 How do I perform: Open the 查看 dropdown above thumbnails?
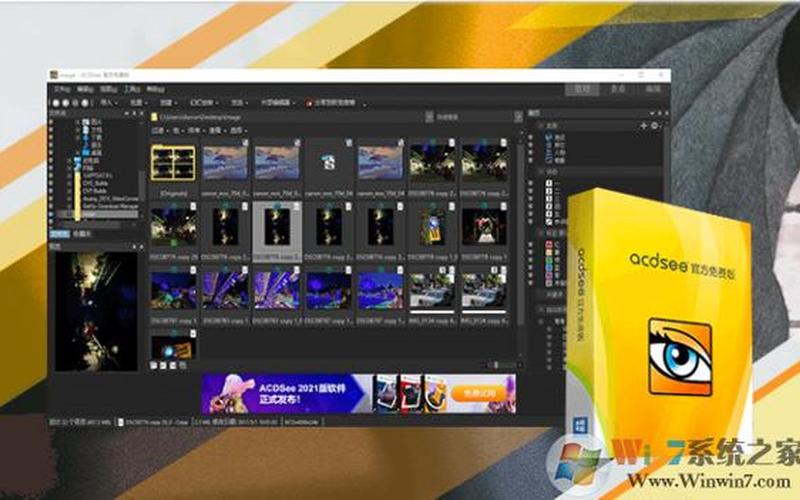pos(217,131)
